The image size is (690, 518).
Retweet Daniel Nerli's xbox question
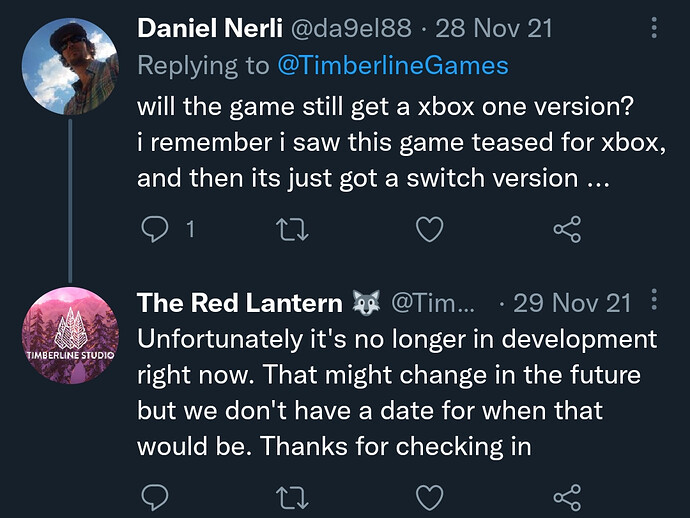[x=292, y=230]
